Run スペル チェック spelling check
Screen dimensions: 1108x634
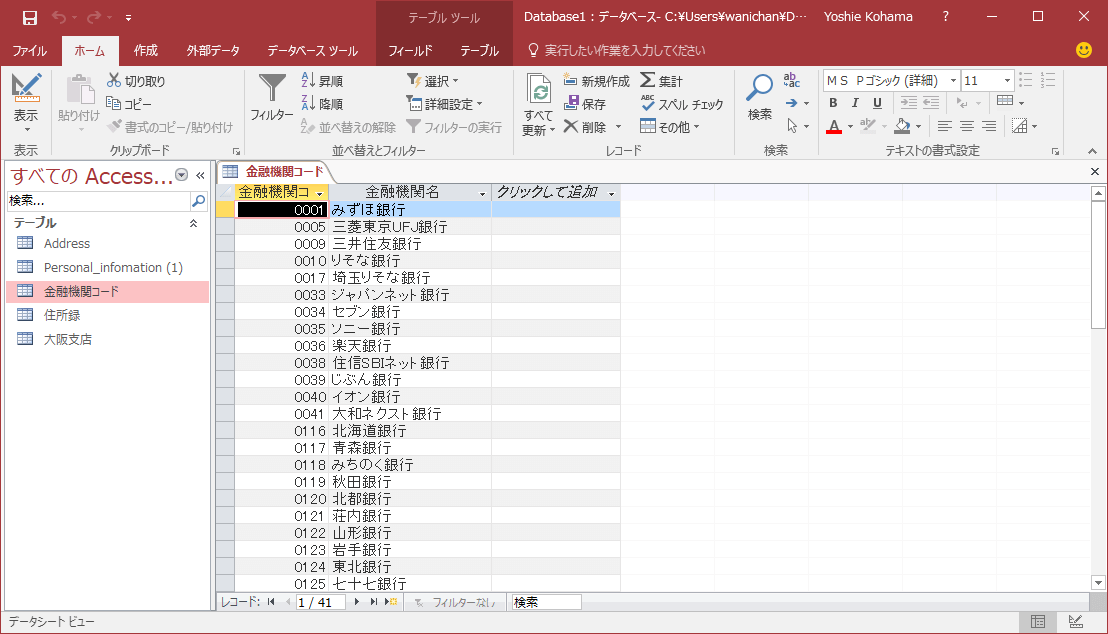(x=682, y=104)
